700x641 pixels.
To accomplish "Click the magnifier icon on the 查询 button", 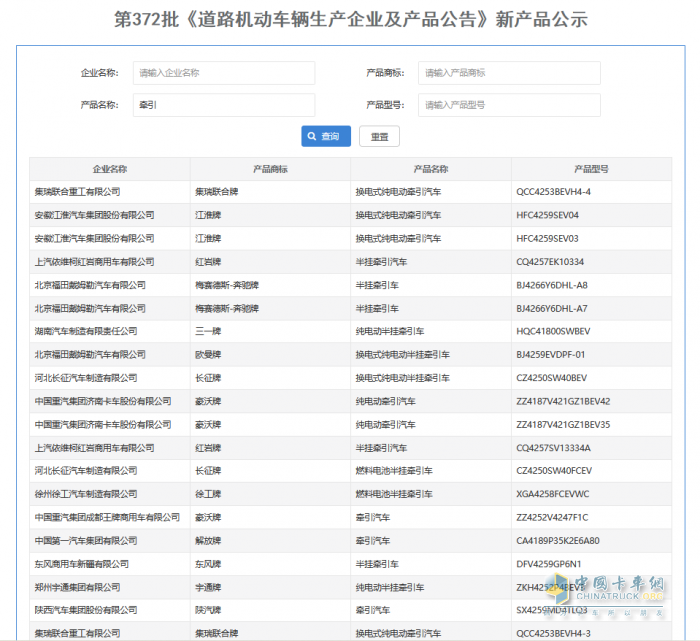I will (311, 137).
